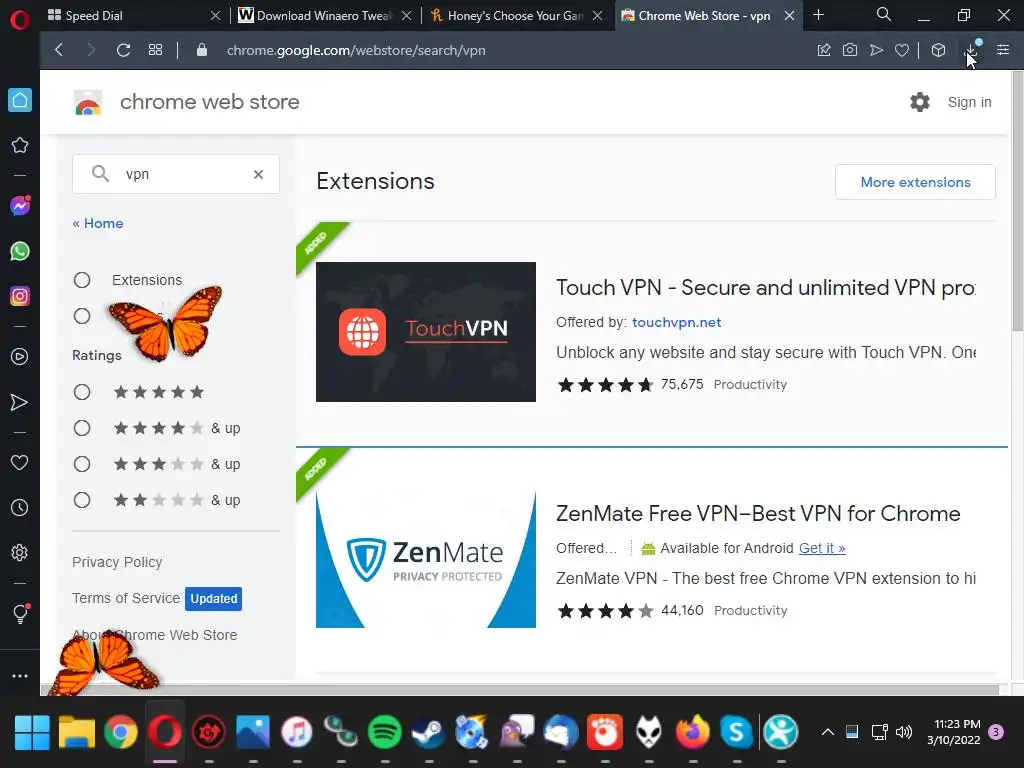The height and width of the screenshot is (768, 1024).
Task: Launch Steam from the taskbar
Action: (428, 732)
